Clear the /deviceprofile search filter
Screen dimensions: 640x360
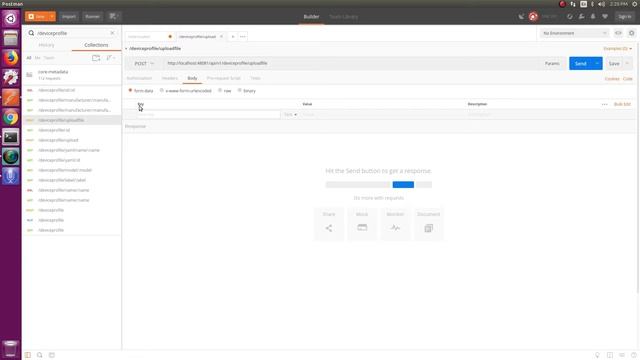(x=112, y=33)
